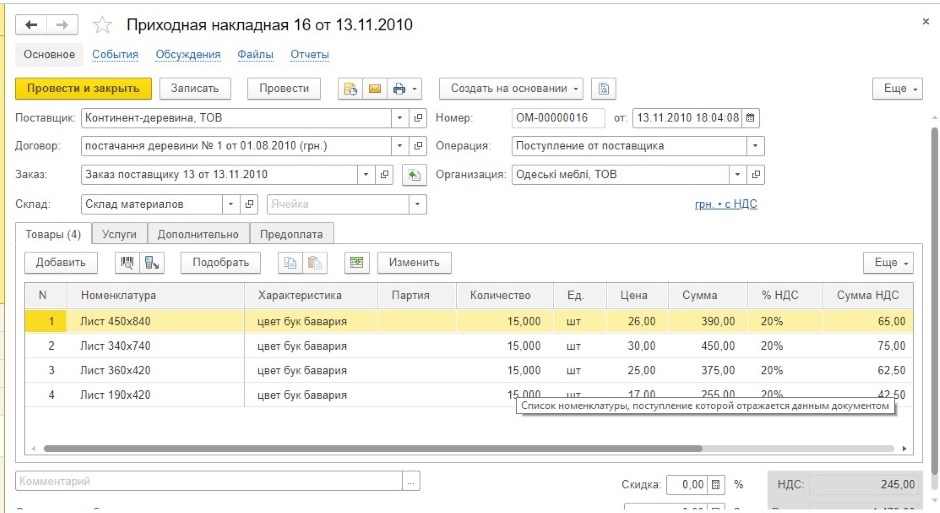Click Записать button
This screenshot has height=513, width=940.
click(195, 89)
